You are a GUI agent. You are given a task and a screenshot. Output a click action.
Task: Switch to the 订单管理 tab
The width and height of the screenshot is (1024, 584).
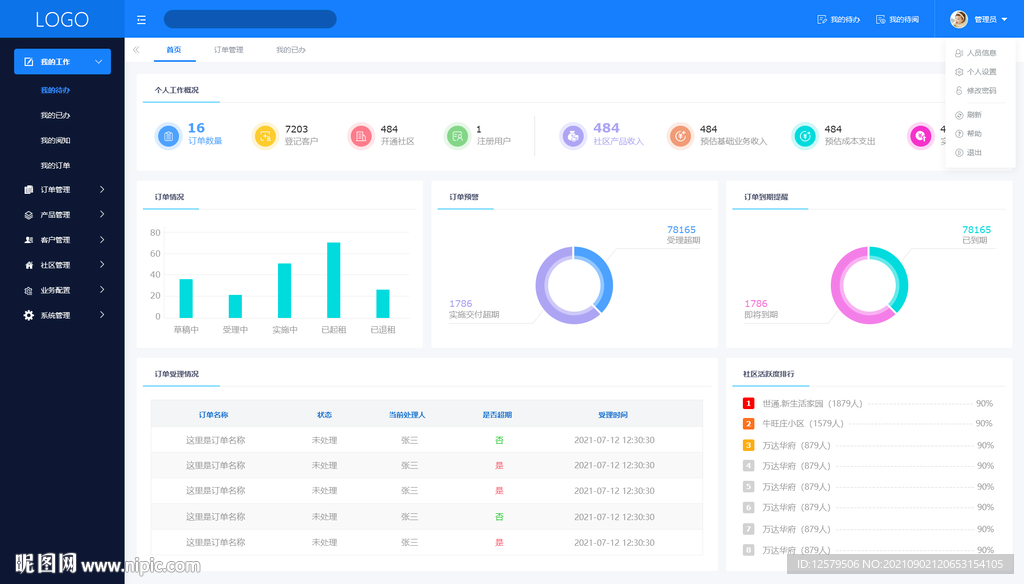click(x=228, y=50)
